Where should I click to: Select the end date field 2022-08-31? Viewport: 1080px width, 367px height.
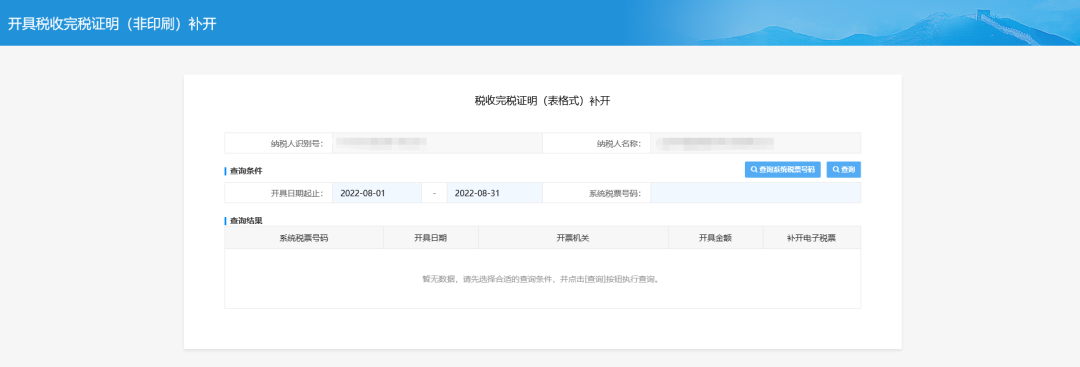click(x=495, y=193)
